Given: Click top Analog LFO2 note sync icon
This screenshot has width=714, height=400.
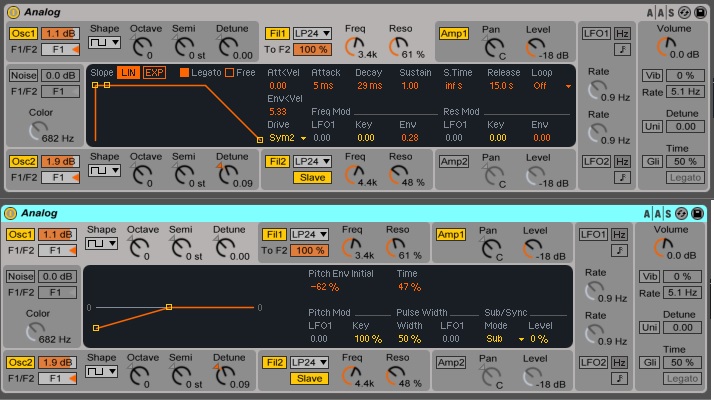Looking at the screenshot, I should pyautogui.click(x=622, y=177).
